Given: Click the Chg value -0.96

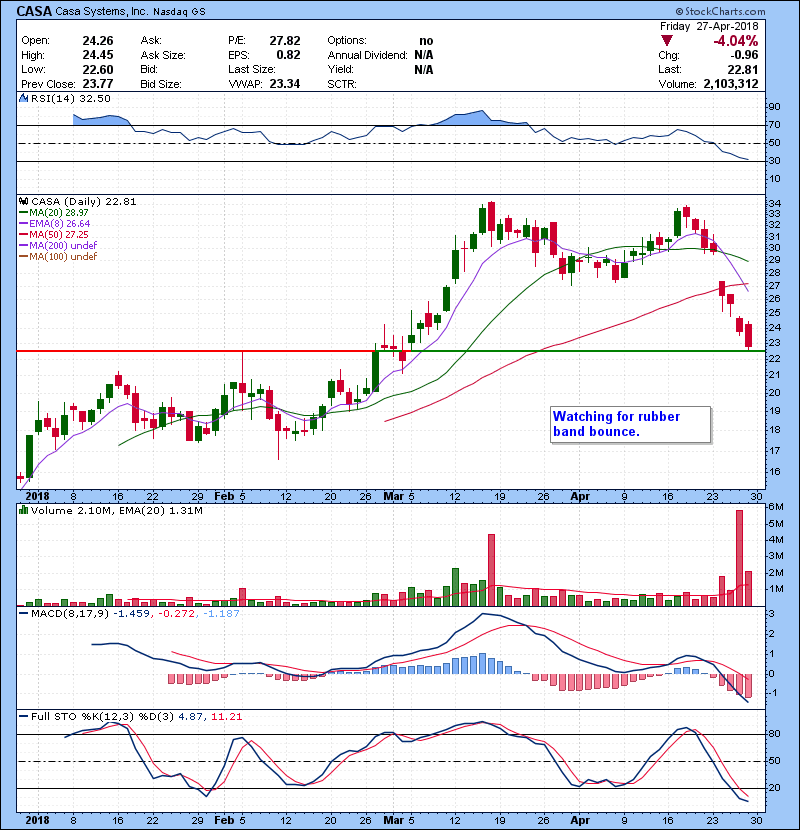Looking at the screenshot, I should coord(744,55).
